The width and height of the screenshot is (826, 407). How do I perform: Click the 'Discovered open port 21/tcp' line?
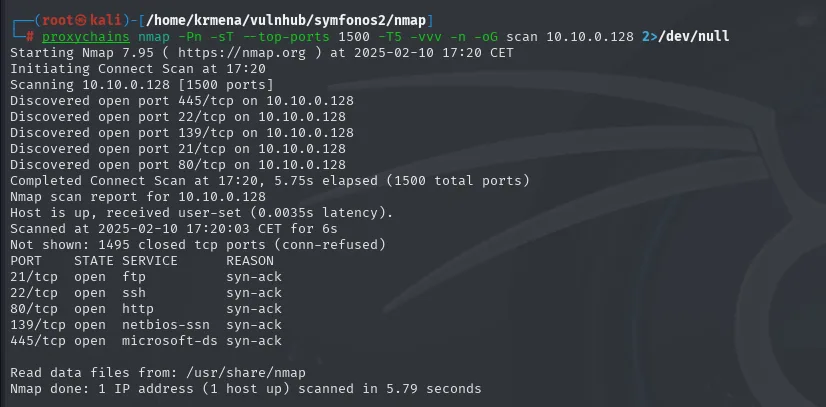tap(178, 149)
